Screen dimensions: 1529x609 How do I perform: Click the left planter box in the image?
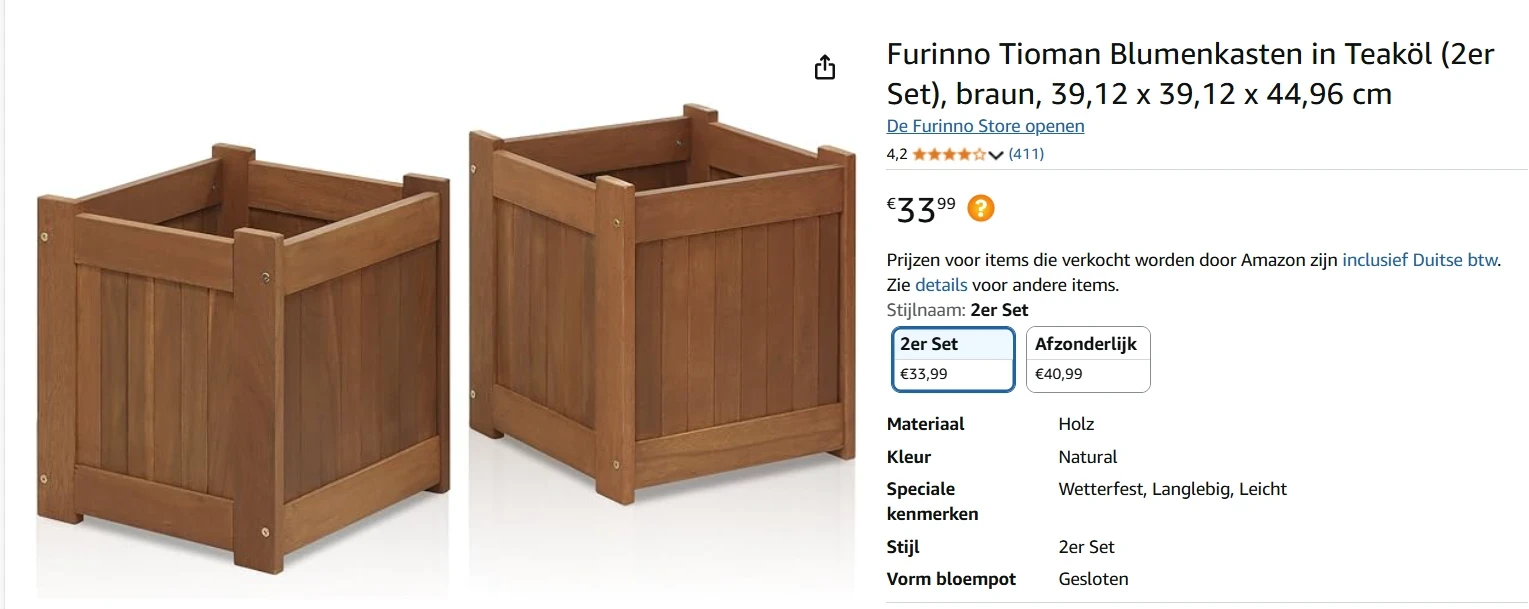click(x=245, y=360)
